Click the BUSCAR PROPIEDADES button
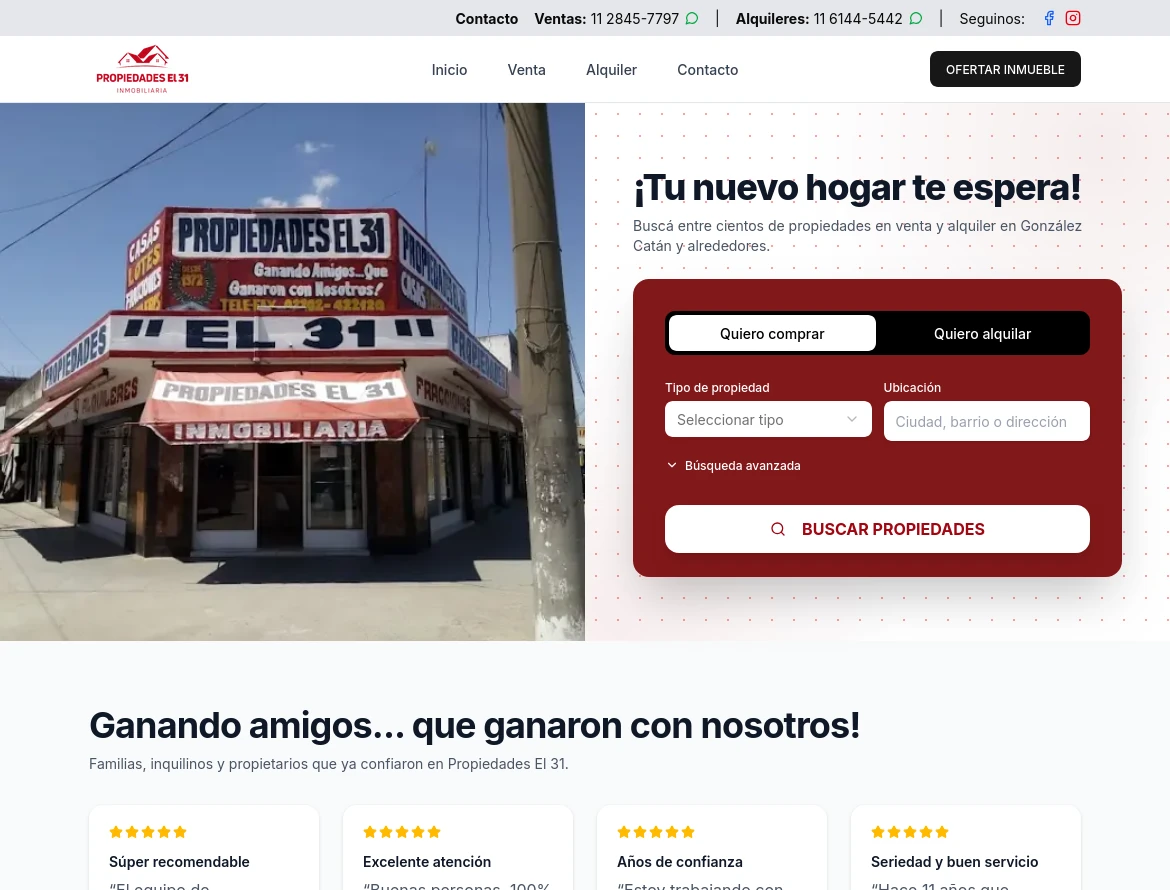1170x890 pixels. (x=877, y=529)
